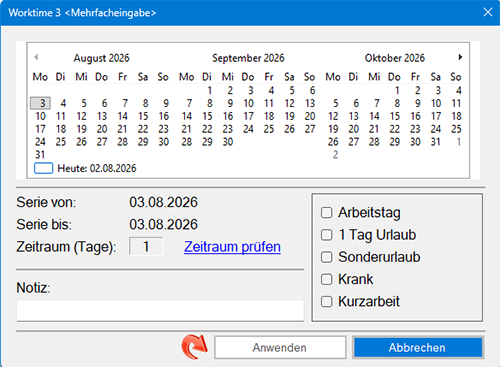
Task: Select August 3 in the calendar
Action: pos(41,103)
